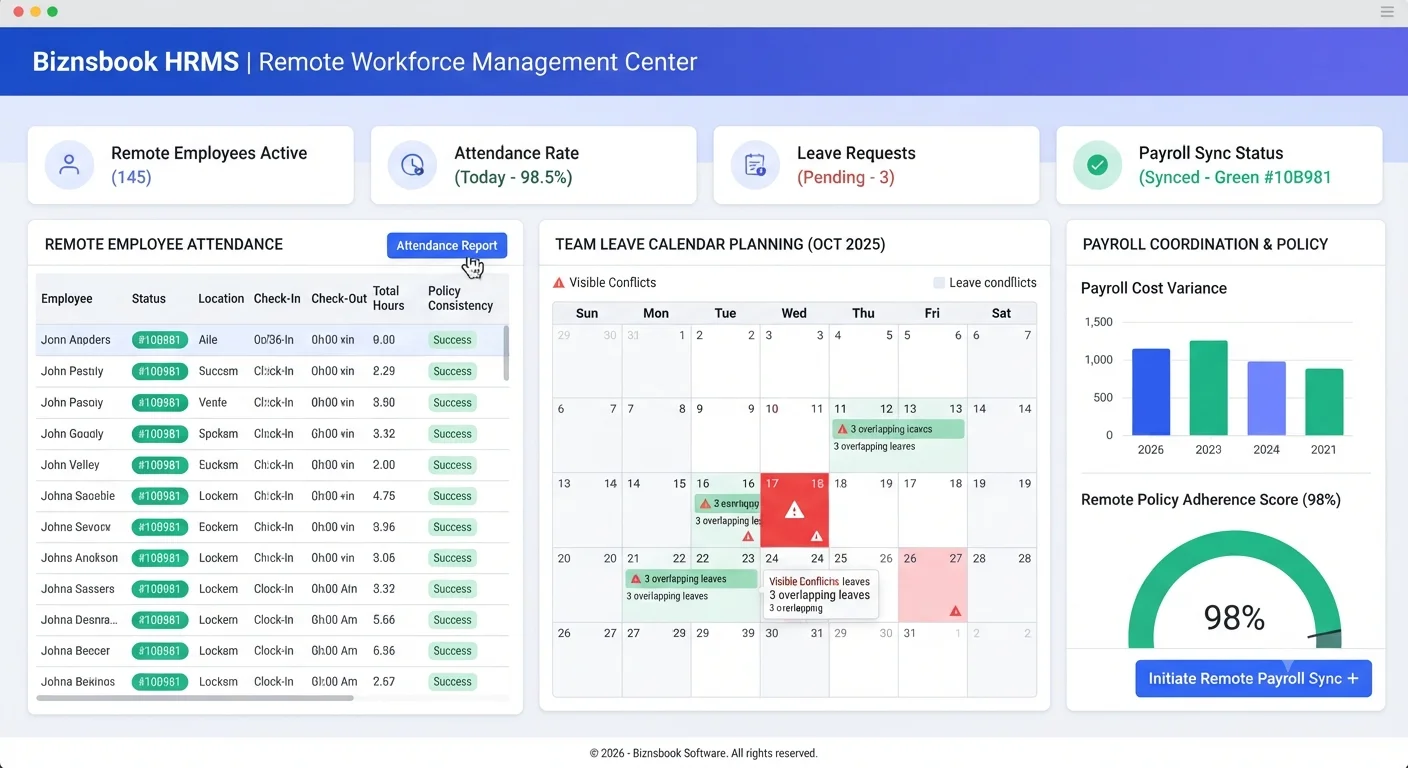The image size is (1408, 768).
Task: Select employee John Pestily
Action: [72, 371]
